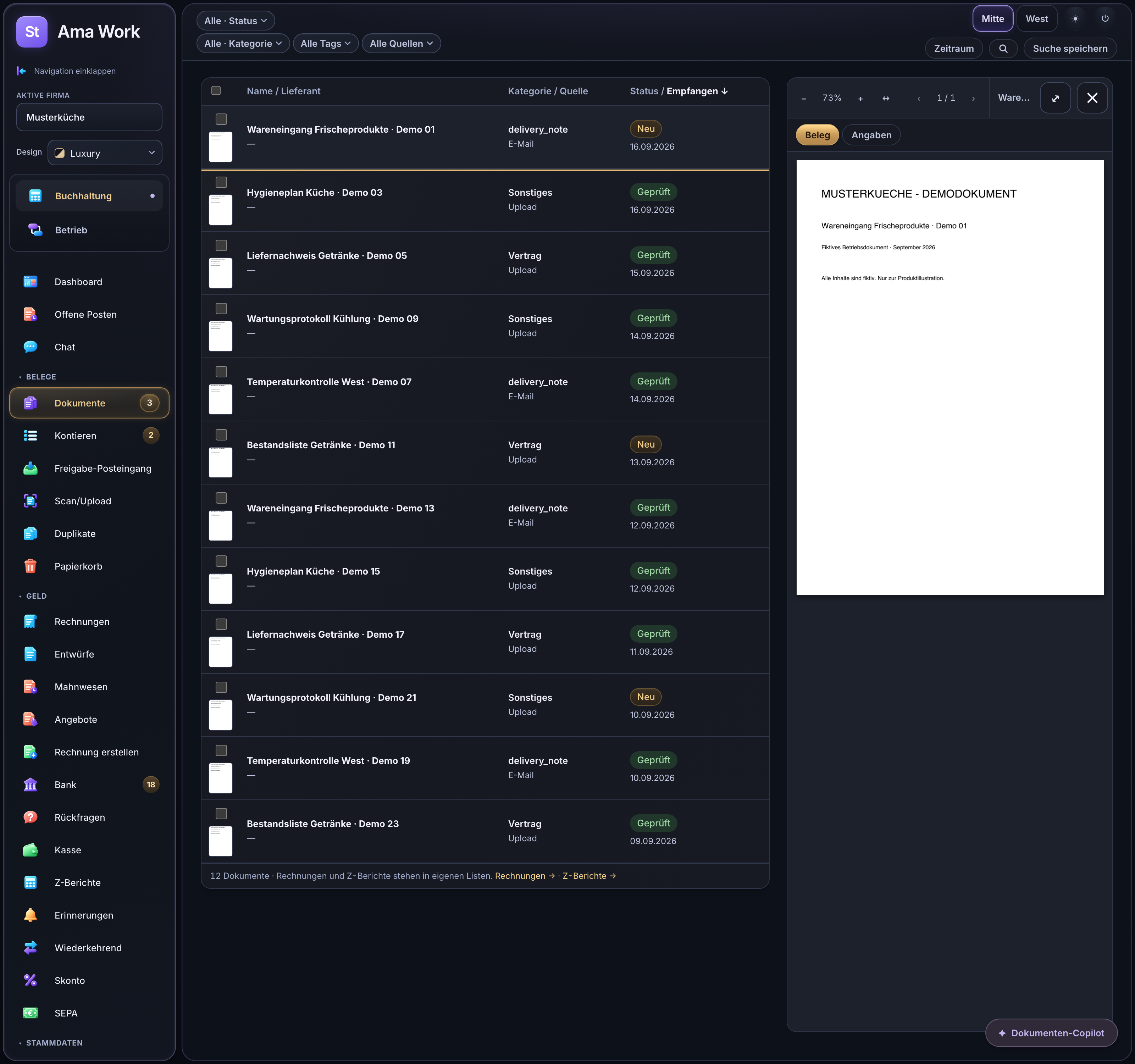
Task: Open Kasse wallet item
Action: click(89, 850)
